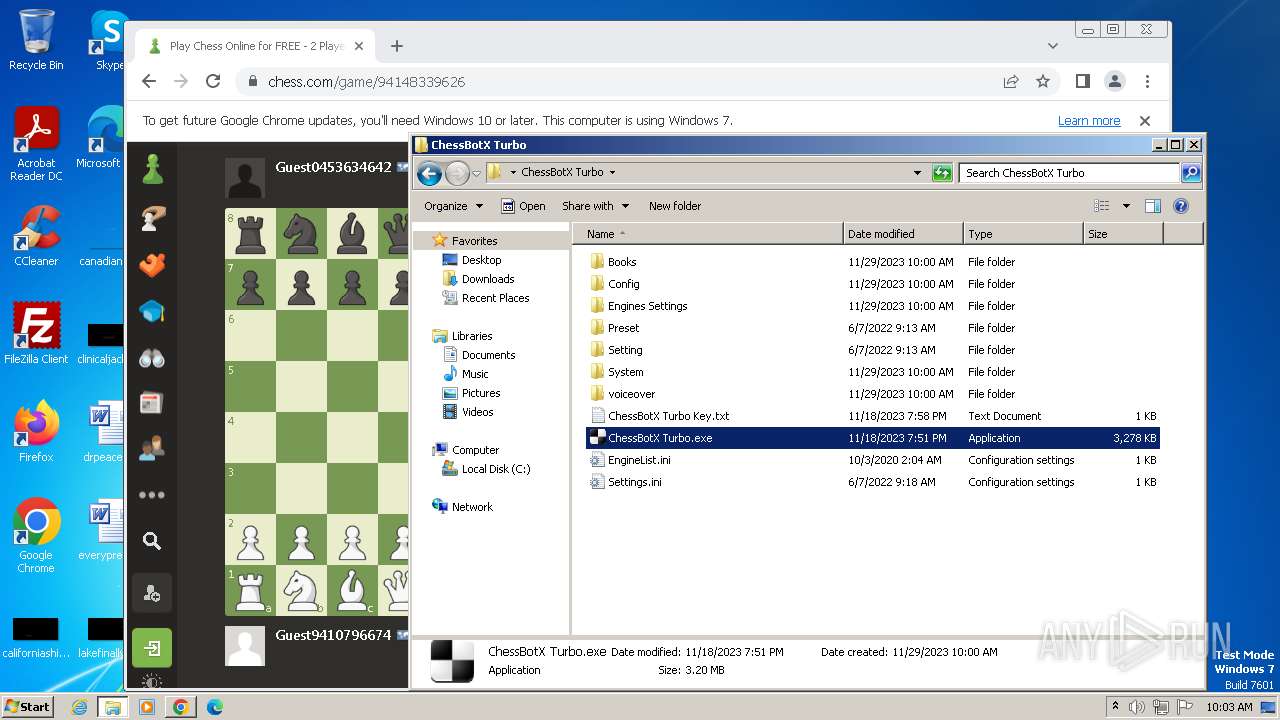Click hand-moving-piece icon in chess.com sidebar
Image resolution: width=1280 pixels, height=720 pixels.
(x=152, y=218)
